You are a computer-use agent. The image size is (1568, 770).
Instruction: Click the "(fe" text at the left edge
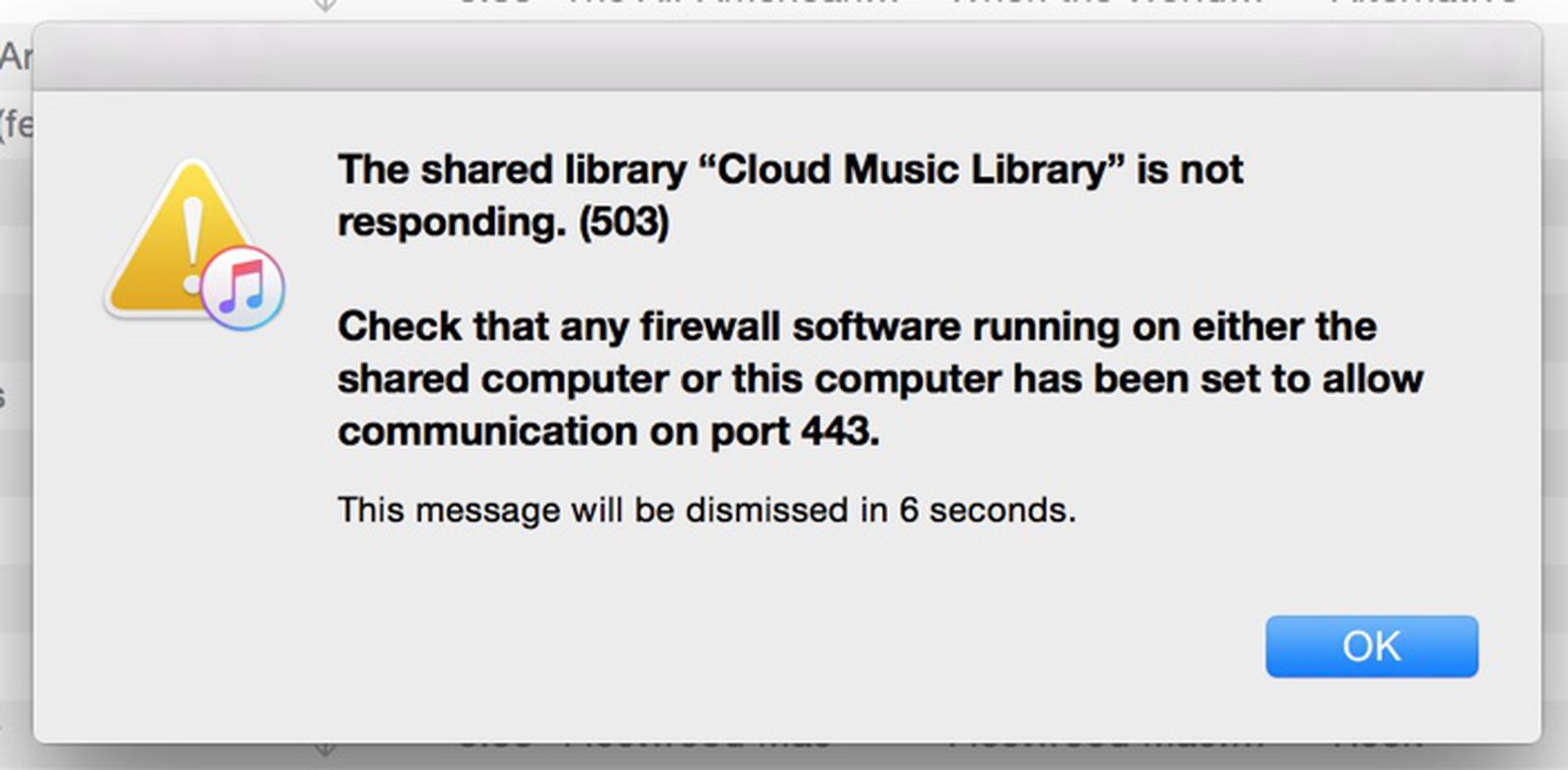16,125
